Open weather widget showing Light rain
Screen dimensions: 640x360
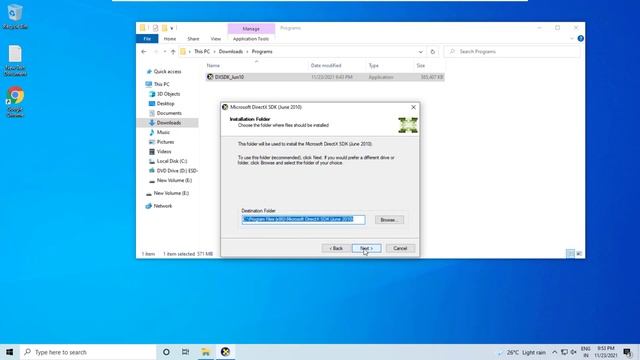522,352
